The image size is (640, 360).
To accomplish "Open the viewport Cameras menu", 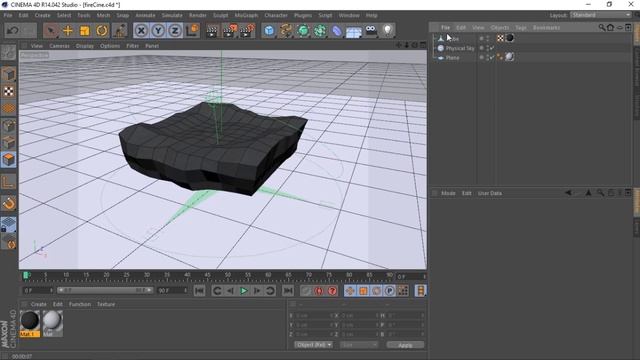I will click(59, 46).
